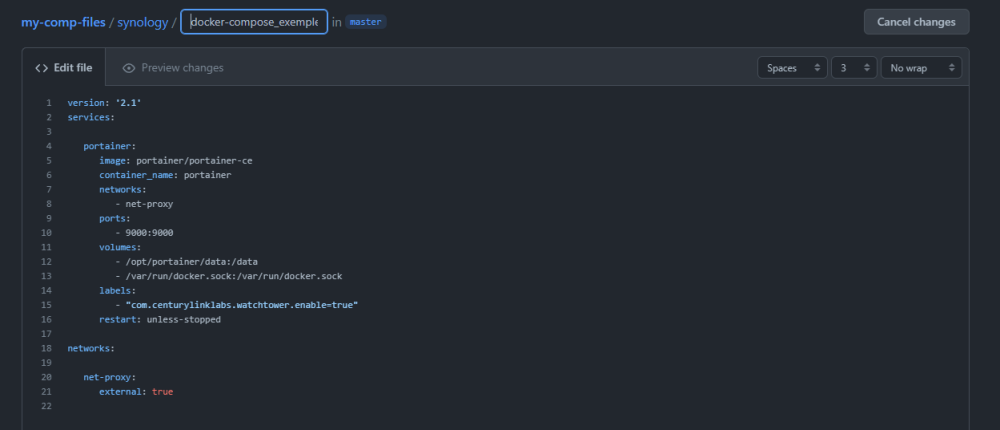Viewport: 1000px width, 430px height.
Task: Switch to the Edit file tab
Action: (64, 68)
